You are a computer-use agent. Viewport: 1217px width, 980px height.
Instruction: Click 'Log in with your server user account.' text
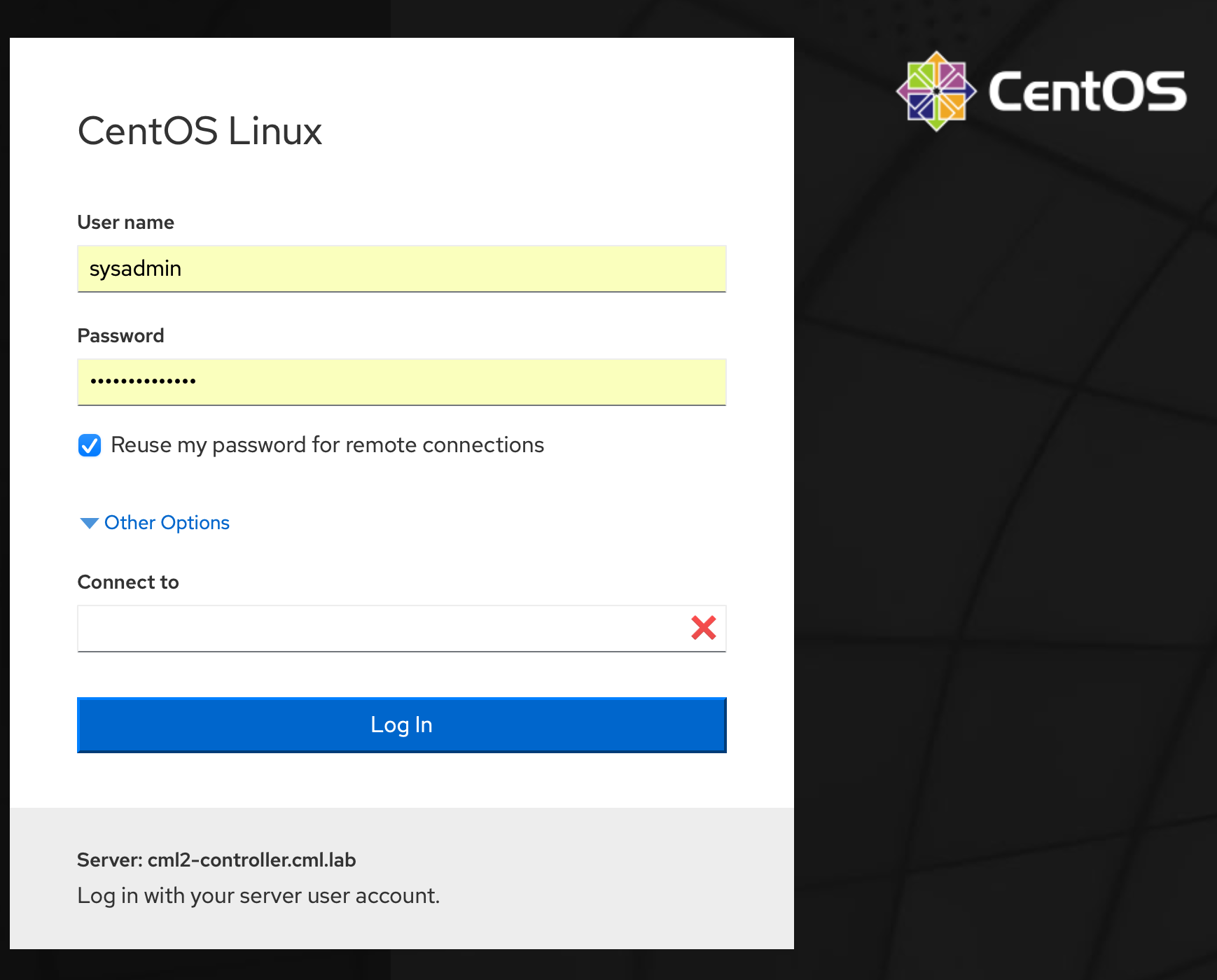point(258,896)
